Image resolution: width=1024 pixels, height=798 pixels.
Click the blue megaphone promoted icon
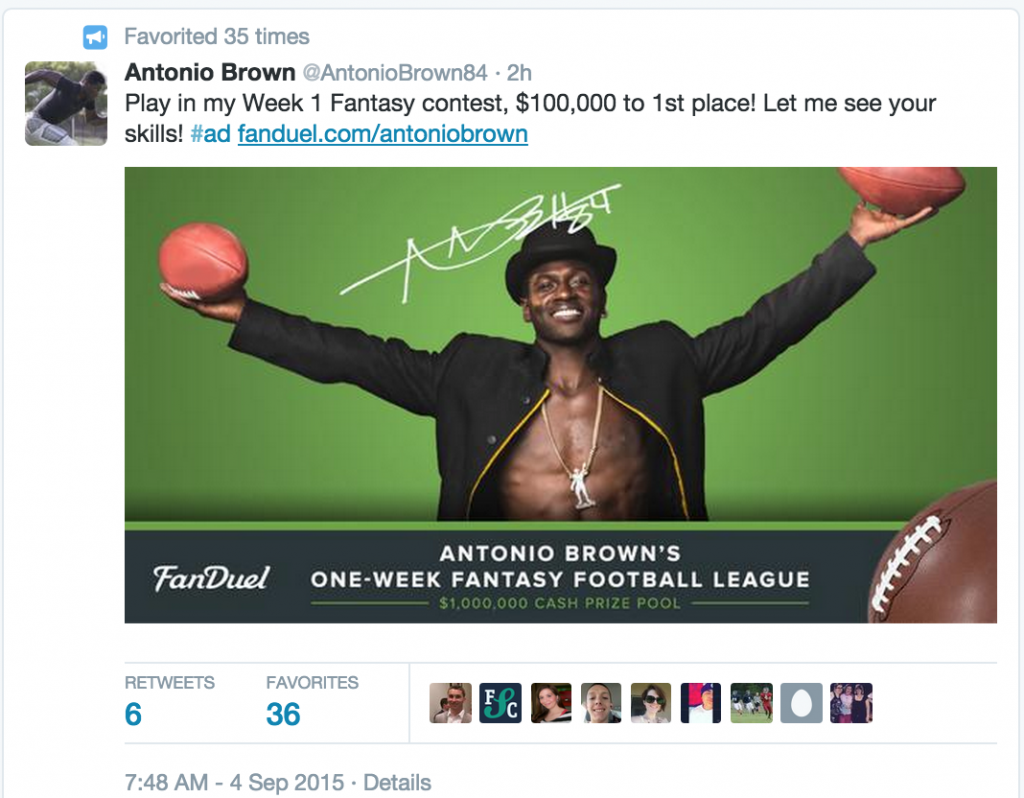pos(95,37)
